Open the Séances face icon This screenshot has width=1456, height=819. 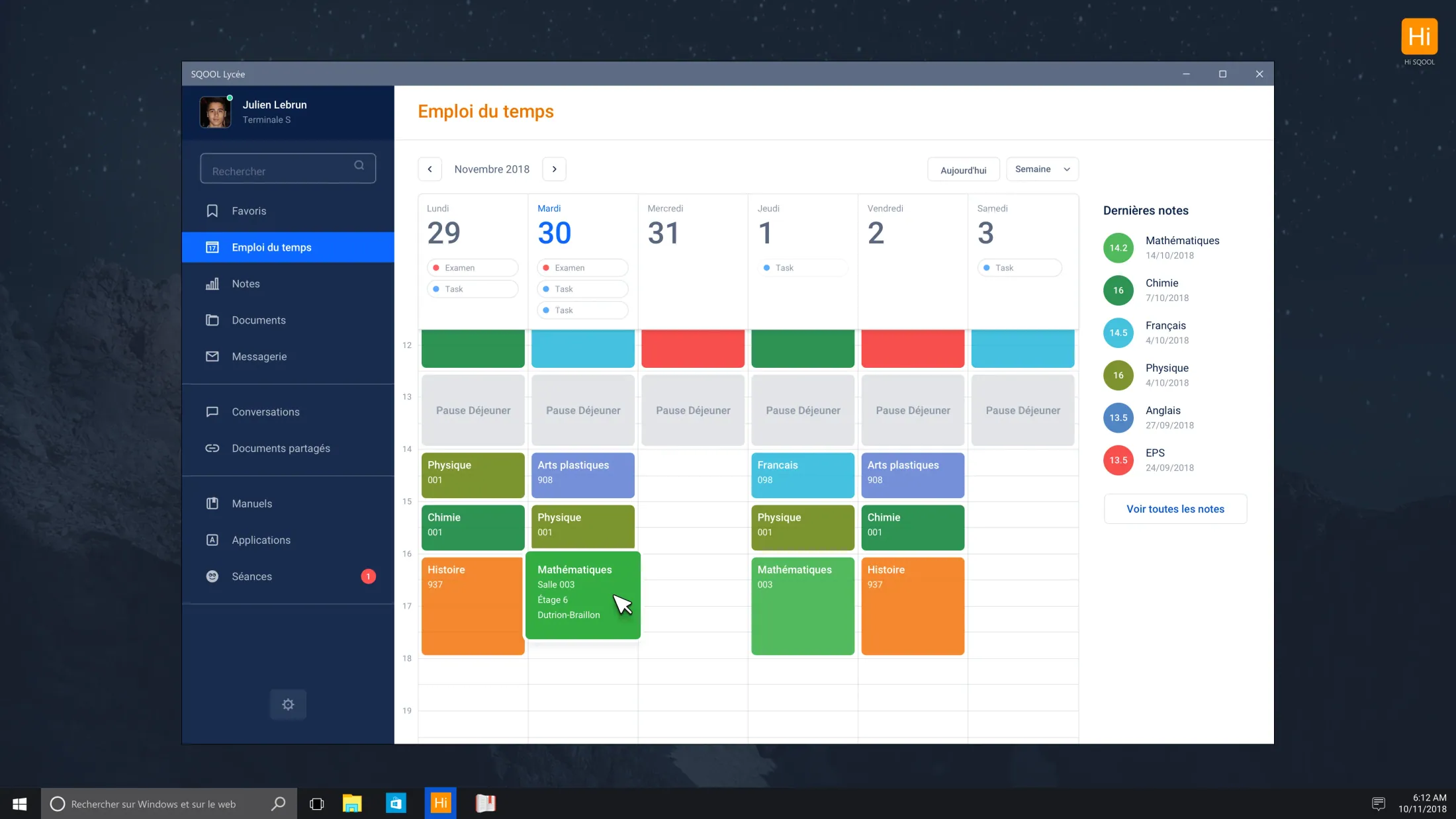pyautogui.click(x=212, y=576)
